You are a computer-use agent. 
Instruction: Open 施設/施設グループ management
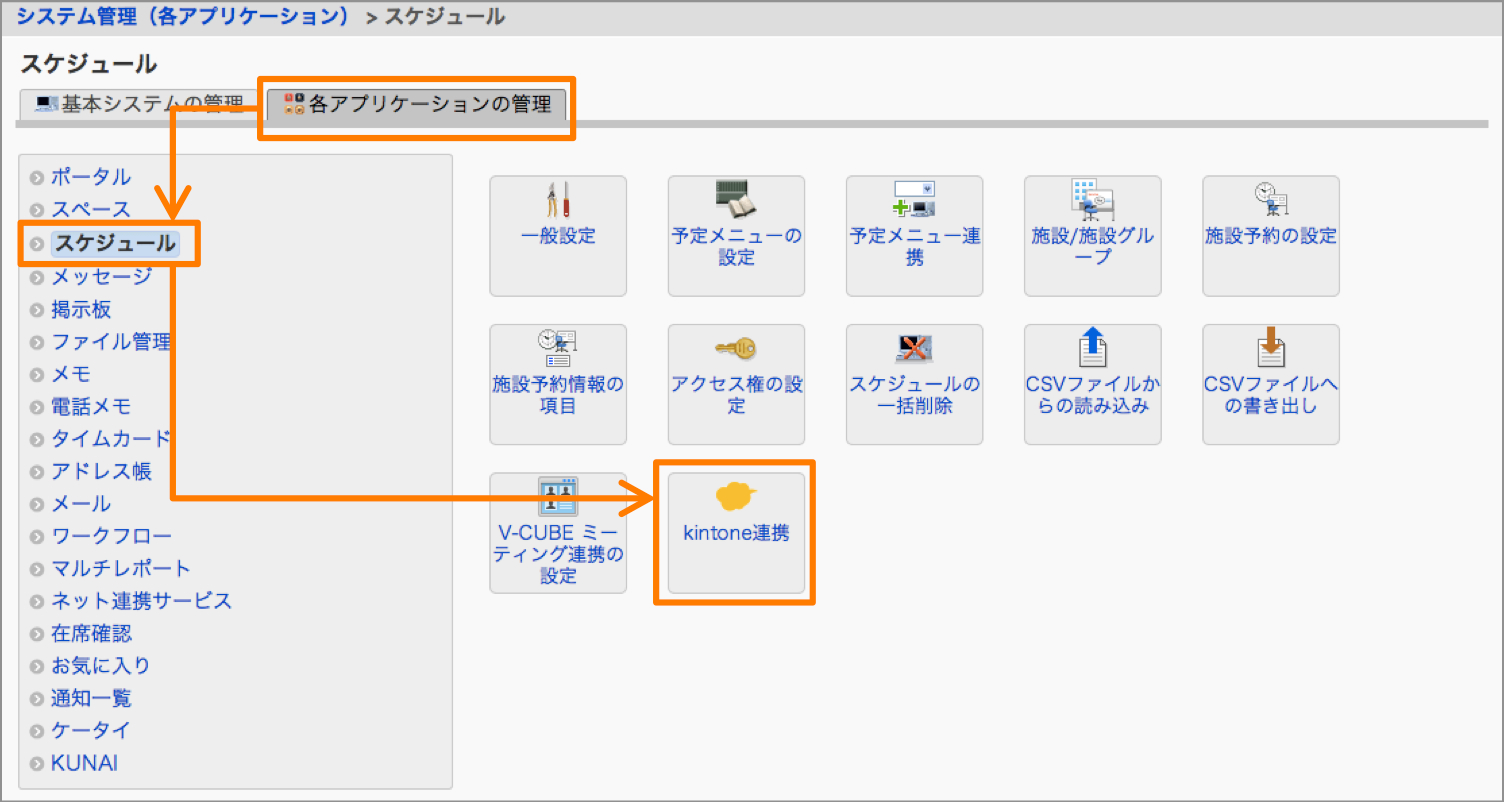[x=1091, y=236]
